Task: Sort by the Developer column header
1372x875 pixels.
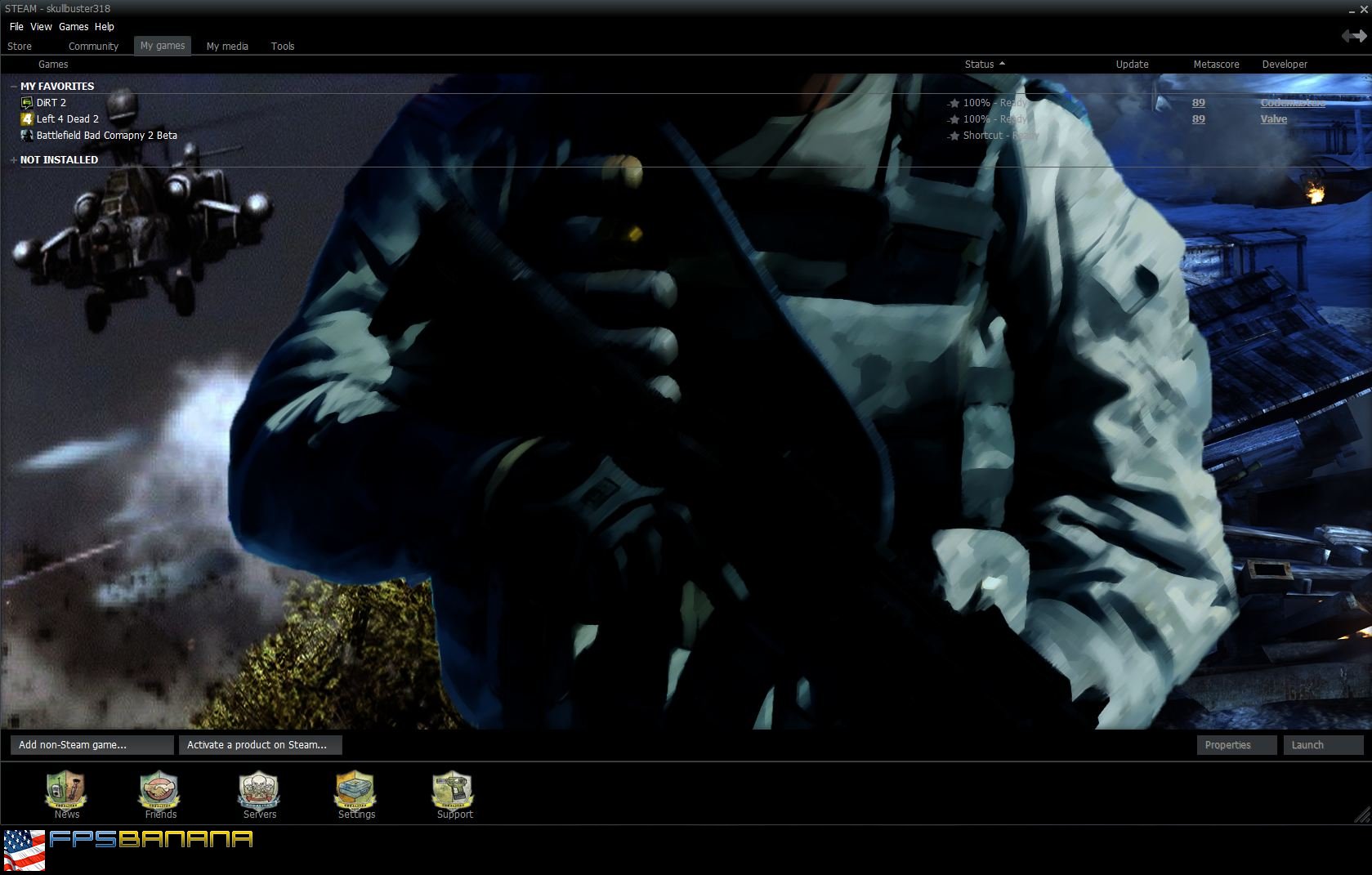Action: coord(1285,65)
